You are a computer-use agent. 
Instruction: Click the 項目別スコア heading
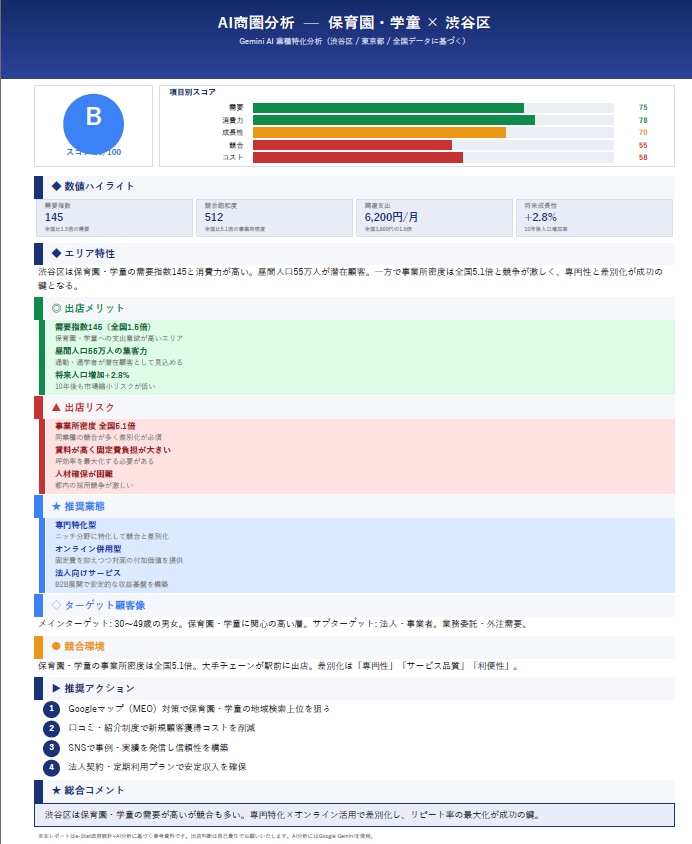point(192,92)
